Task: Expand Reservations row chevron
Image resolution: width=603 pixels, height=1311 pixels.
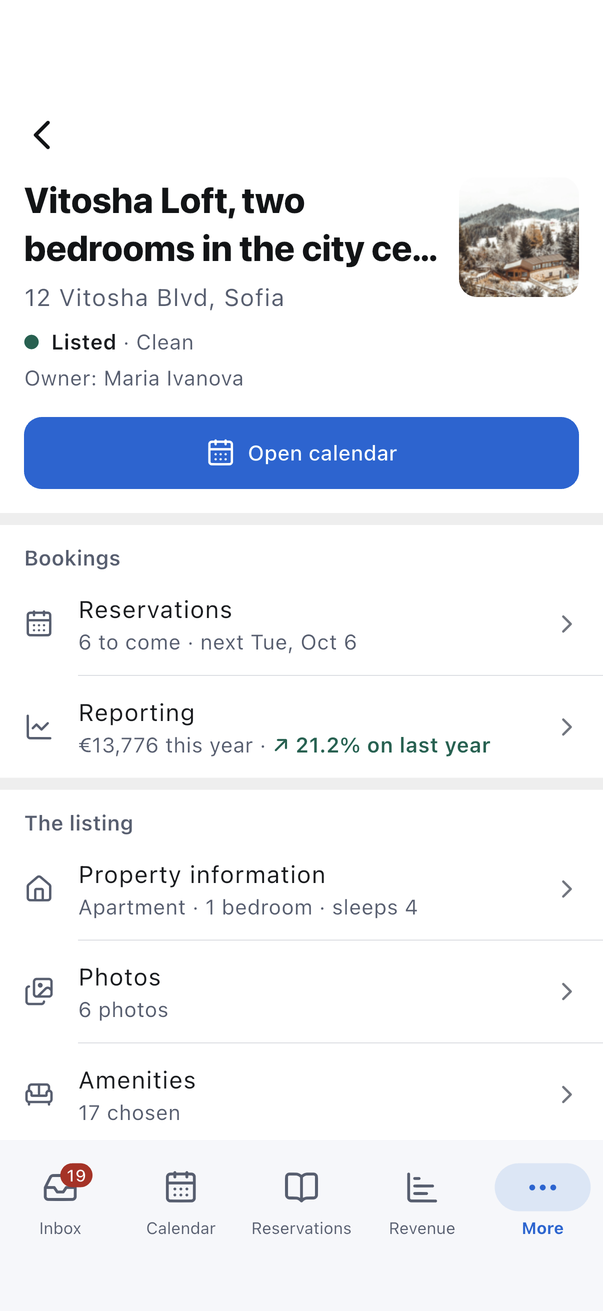Action: coord(567,624)
